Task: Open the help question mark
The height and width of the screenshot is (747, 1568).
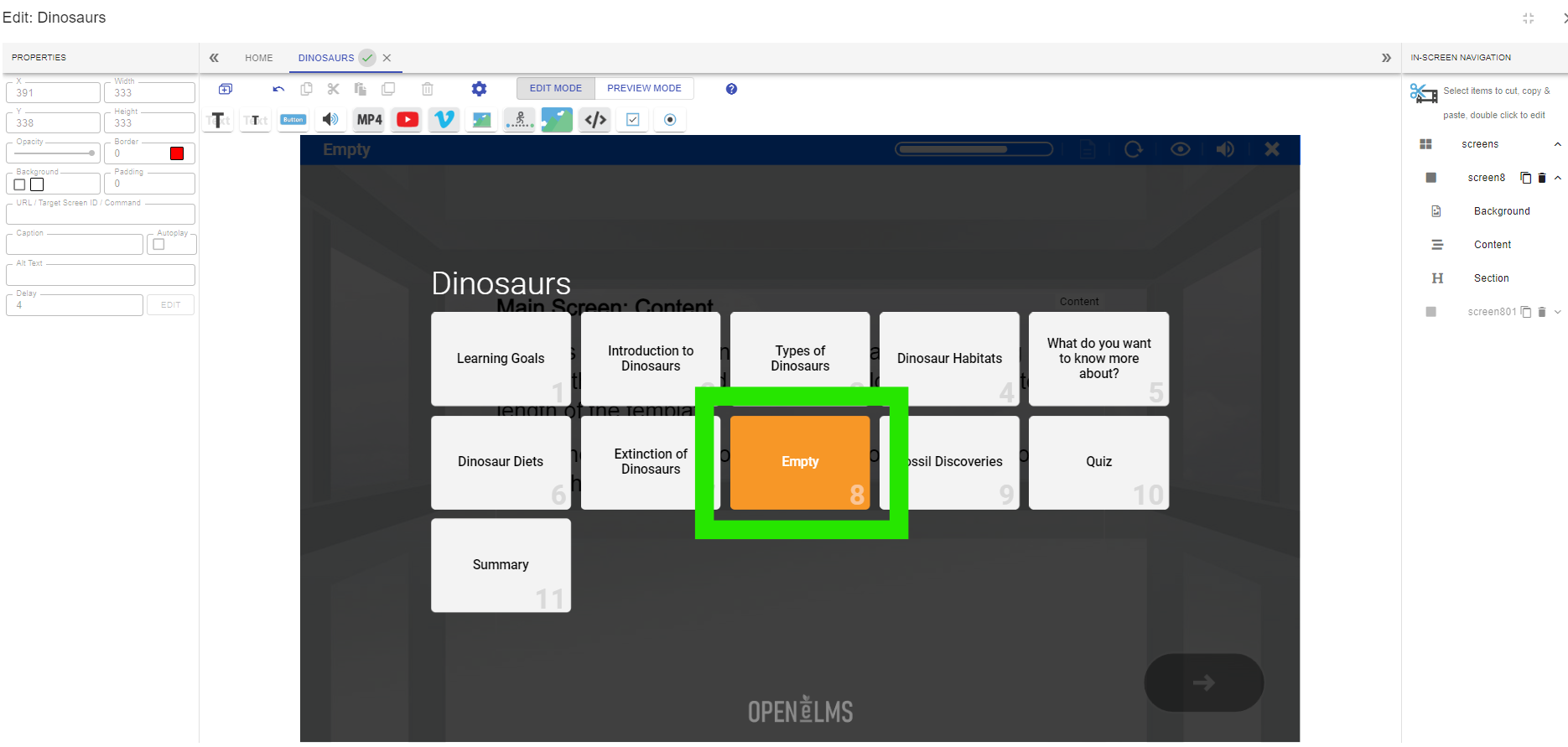Action: (731, 89)
